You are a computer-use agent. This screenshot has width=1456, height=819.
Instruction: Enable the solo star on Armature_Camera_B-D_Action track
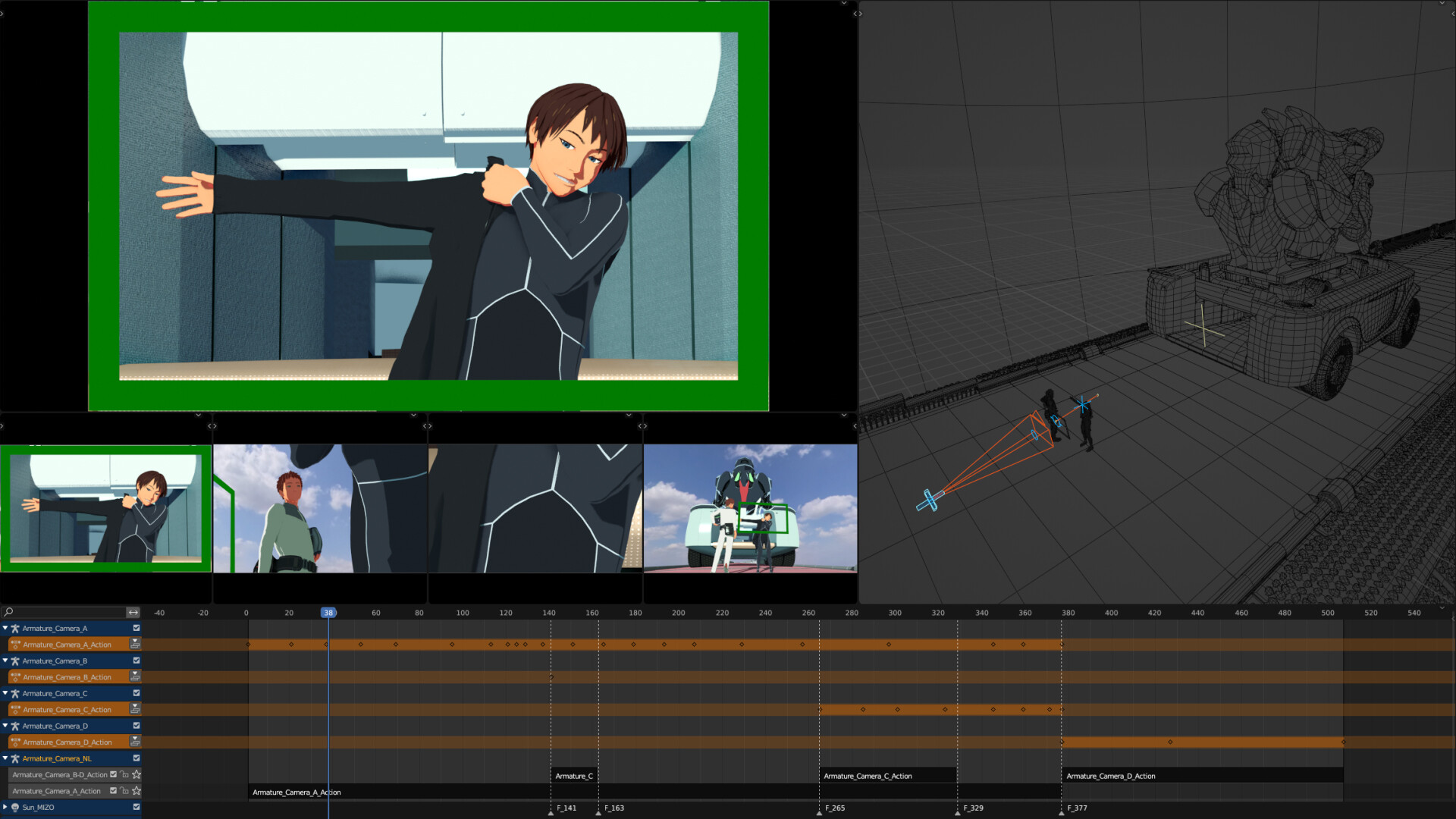137,774
